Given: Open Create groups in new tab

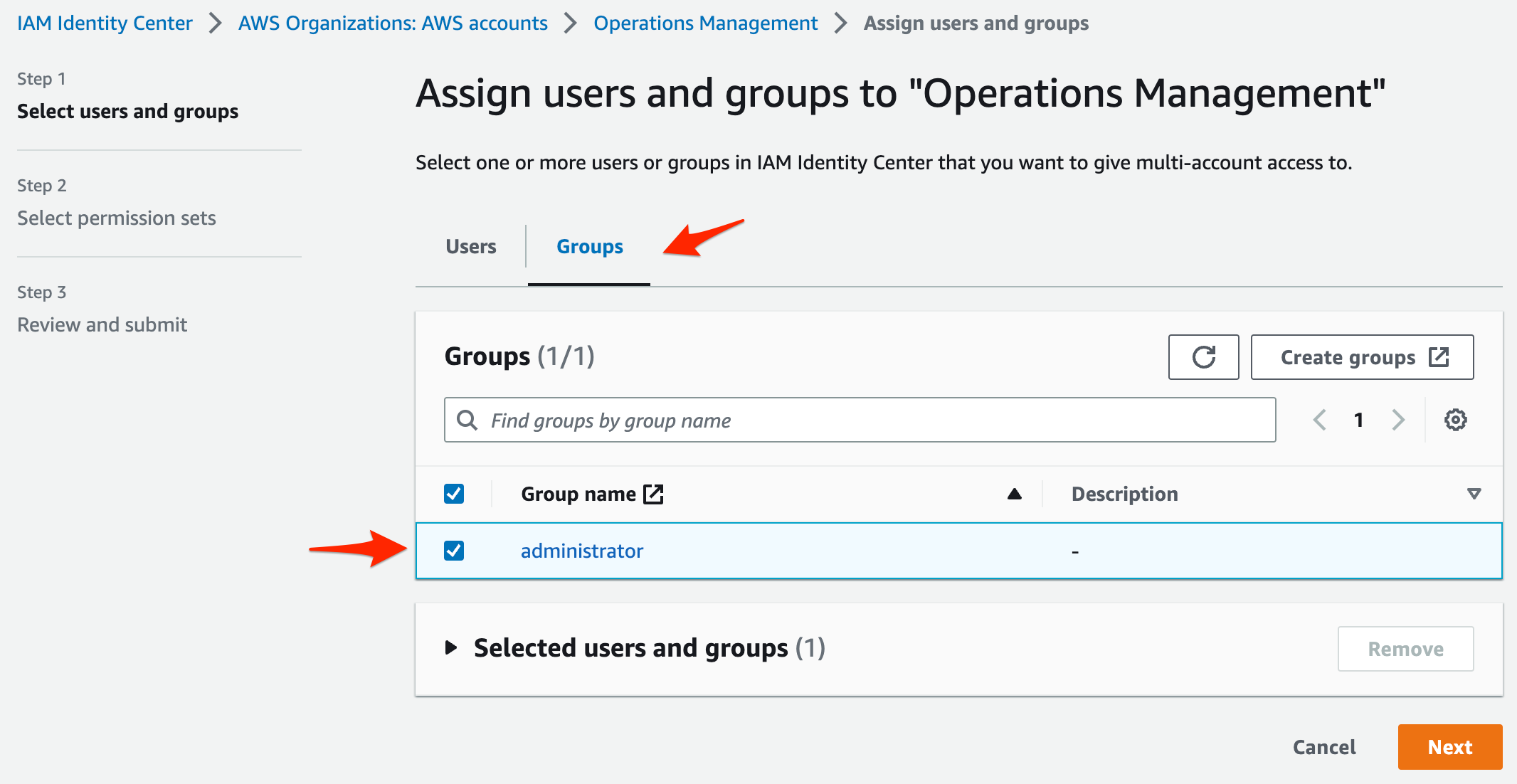Looking at the screenshot, I should coord(1362,357).
